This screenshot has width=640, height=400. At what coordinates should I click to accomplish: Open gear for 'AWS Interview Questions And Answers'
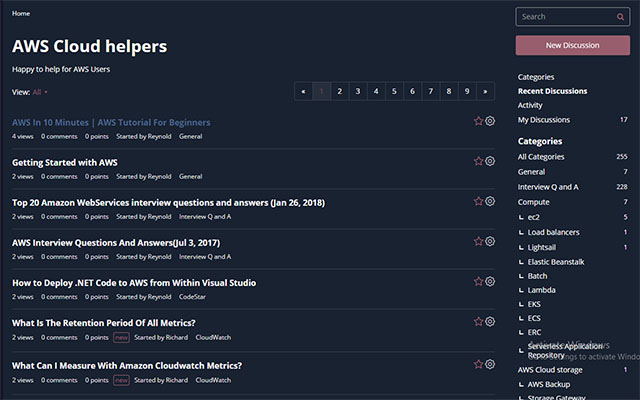pyautogui.click(x=490, y=241)
